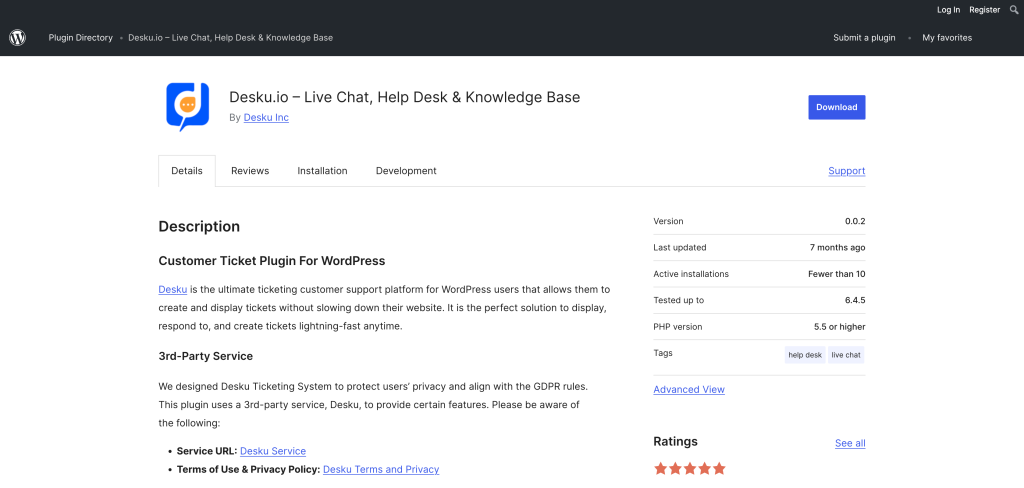Open the Installation tab

(x=322, y=171)
